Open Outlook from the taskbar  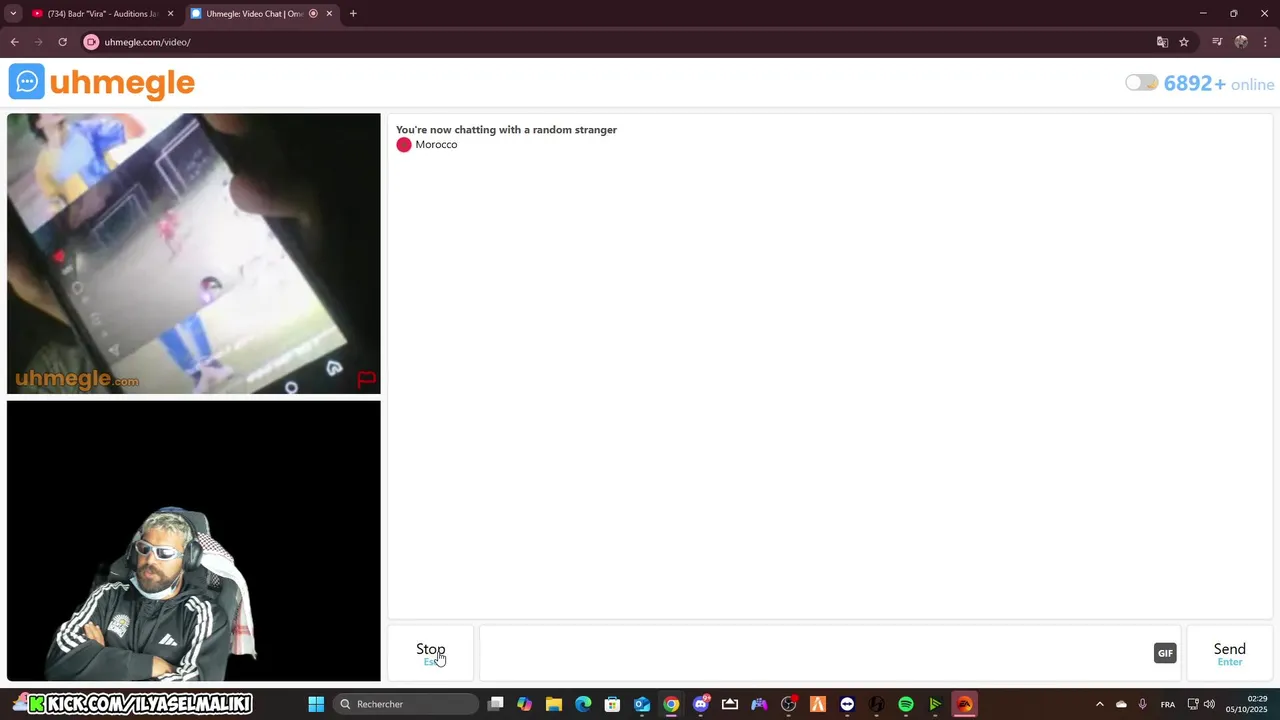click(642, 704)
